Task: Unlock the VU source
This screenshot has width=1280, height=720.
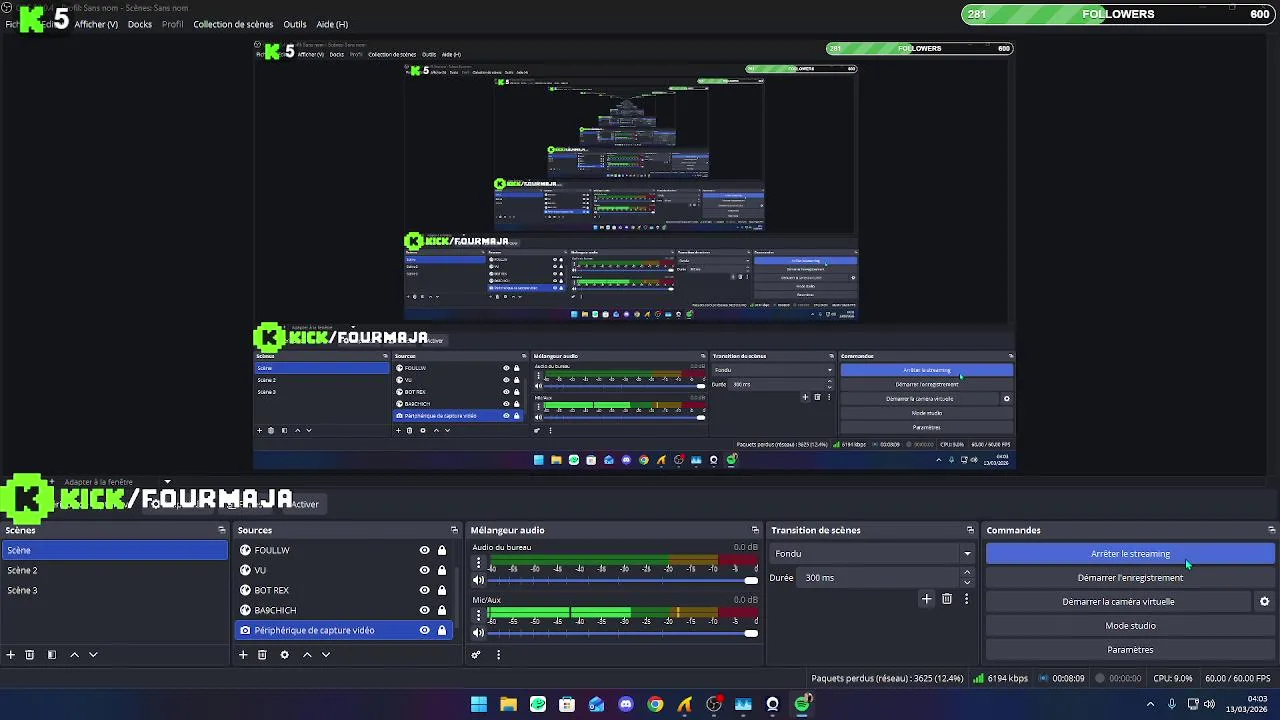Action: click(441, 570)
